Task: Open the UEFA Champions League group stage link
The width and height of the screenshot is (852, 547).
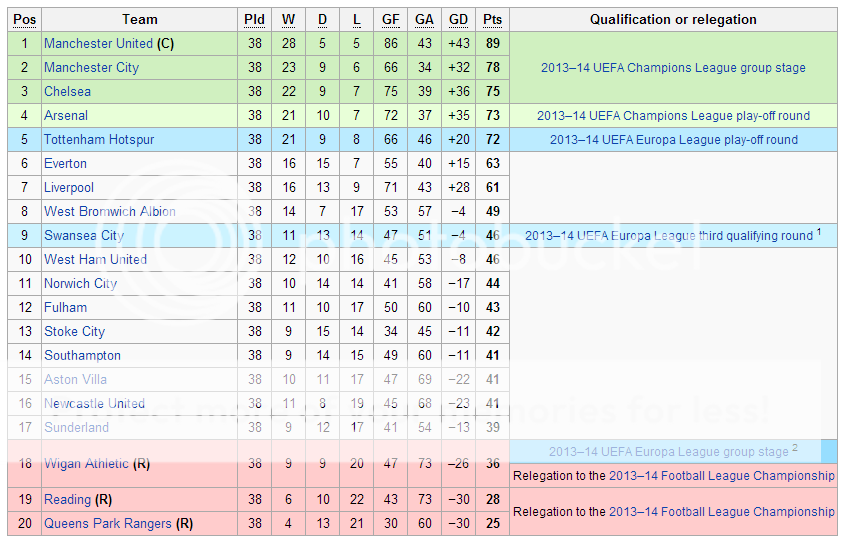Action: click(x=673, y=68)
